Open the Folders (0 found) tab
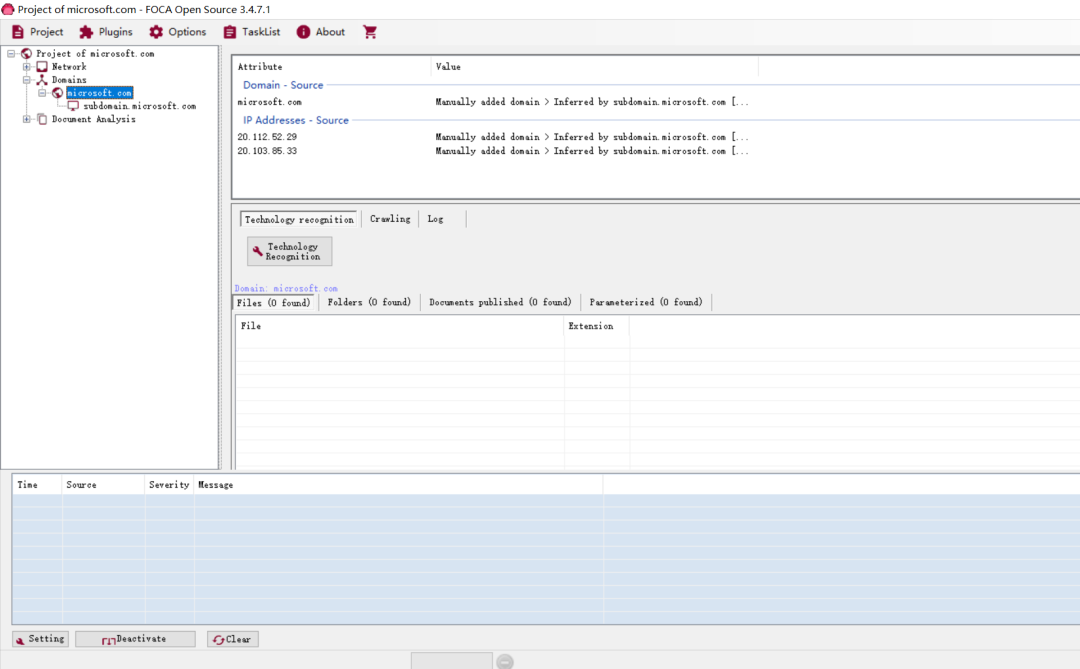1080x669 pixels. click(369, 302)
